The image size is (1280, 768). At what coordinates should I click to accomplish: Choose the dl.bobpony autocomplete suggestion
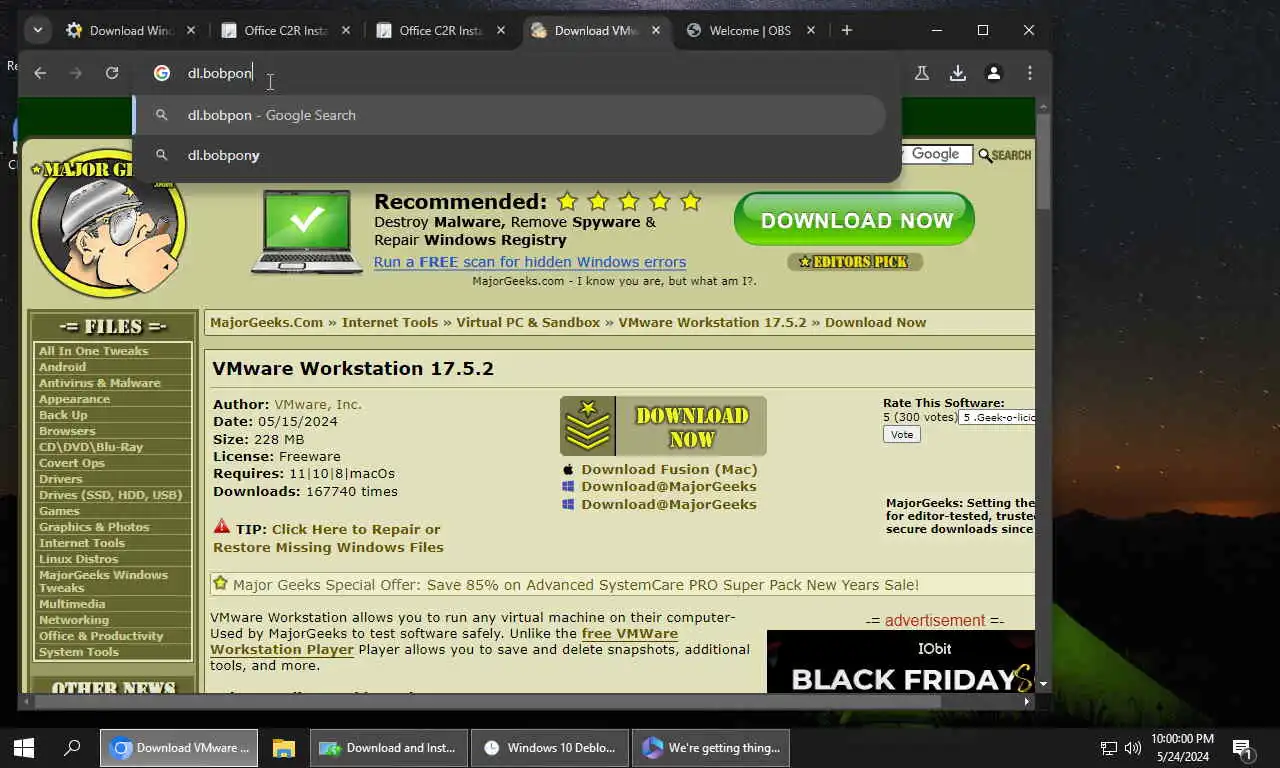click(x=509, y=155)
